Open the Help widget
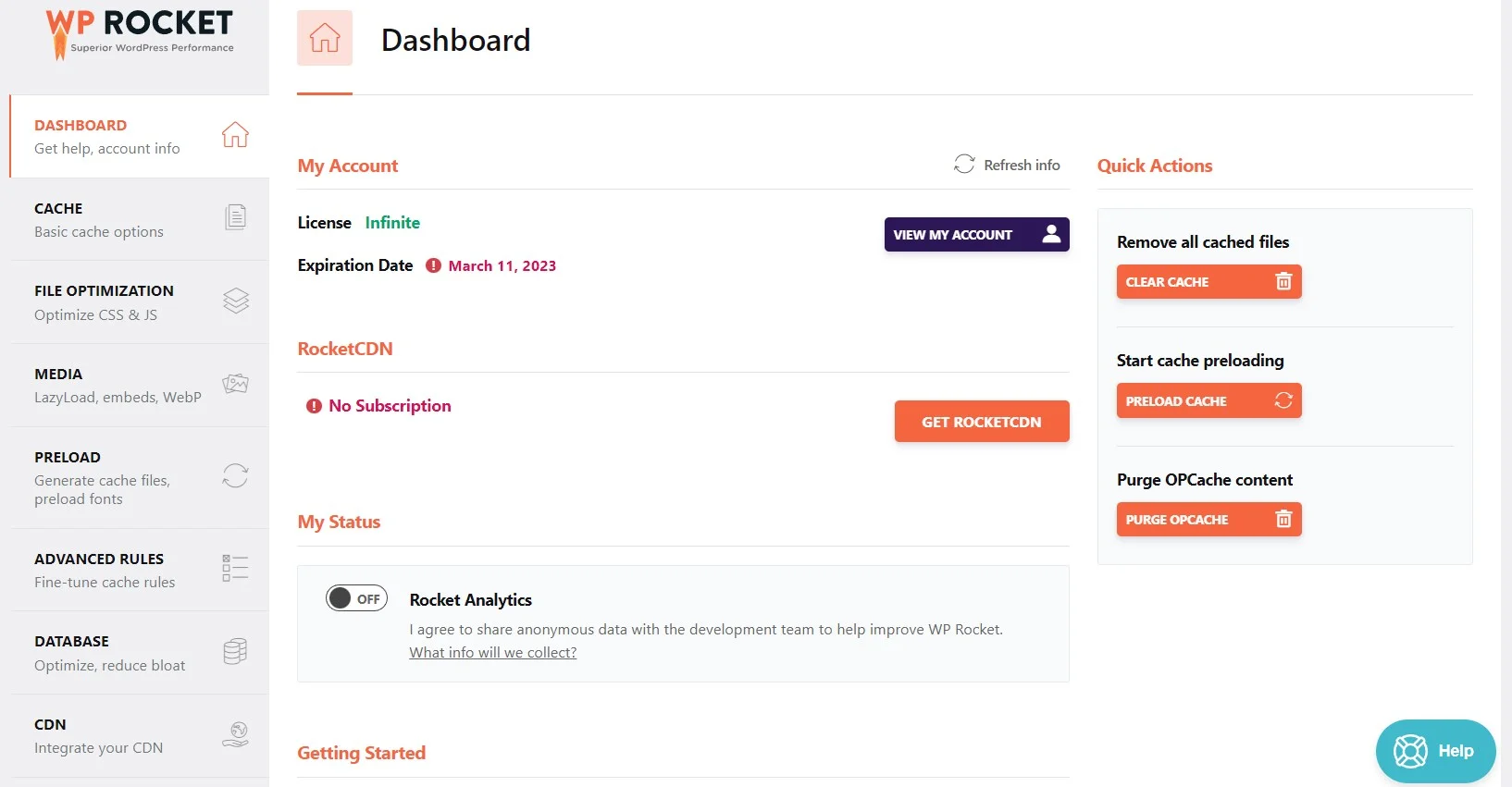Screen dimensions: 1512x787 coord(1435,751)
